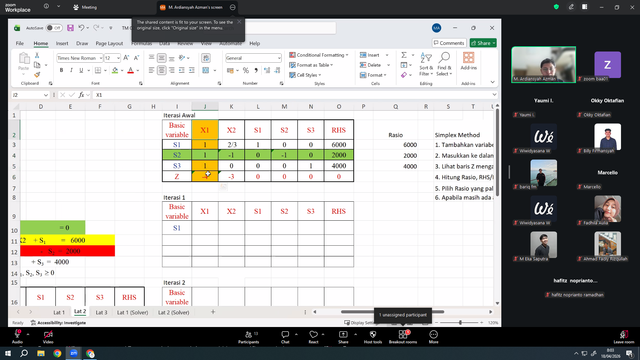640x360 pixels.
Task: Add a new sheet with plus button
Action: pyautogui.click(x=213, y=312)
